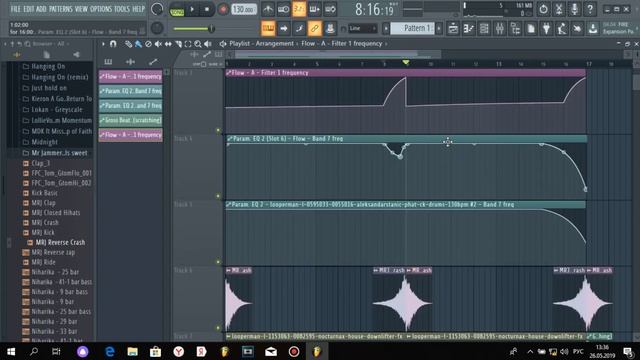Open the Browser/plugin picker toolbar icon

pyautogui.click(x=515, y=28)
